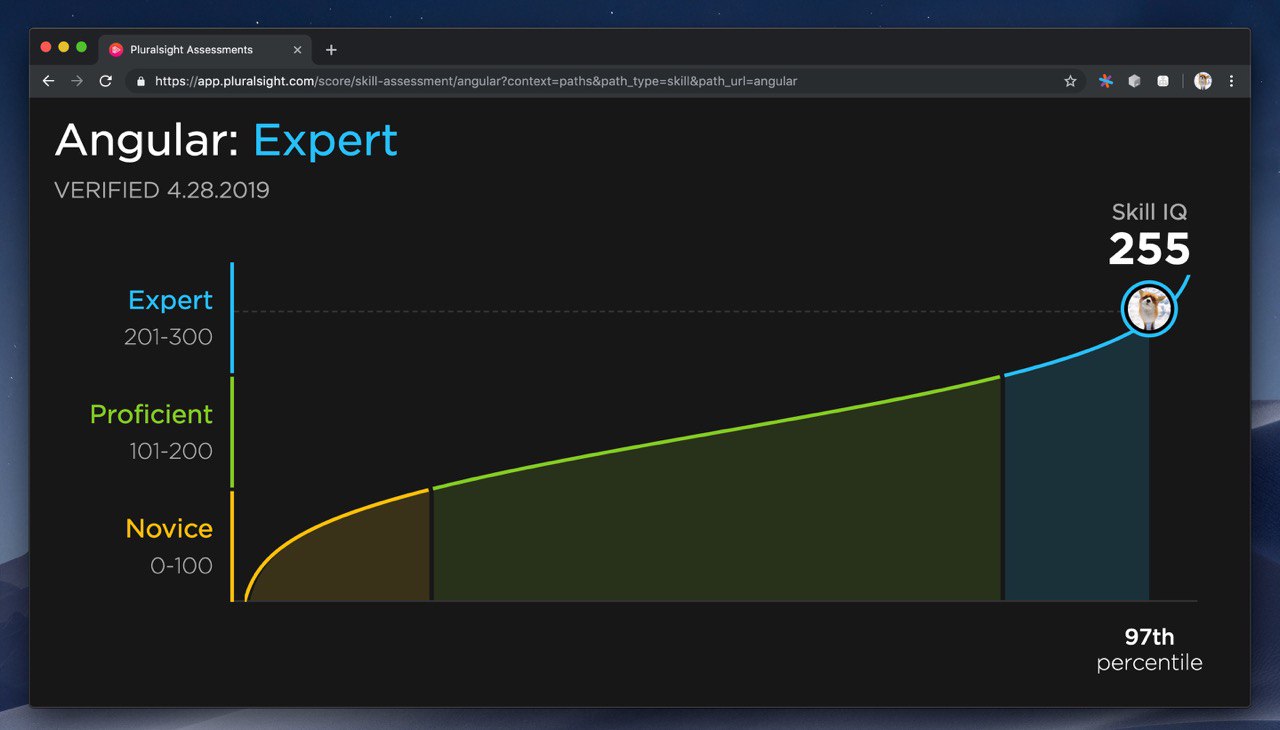Select the Pluralsight Assessments tab
The width and height of the screenshot is (1280, 730).
pos(206,50)
